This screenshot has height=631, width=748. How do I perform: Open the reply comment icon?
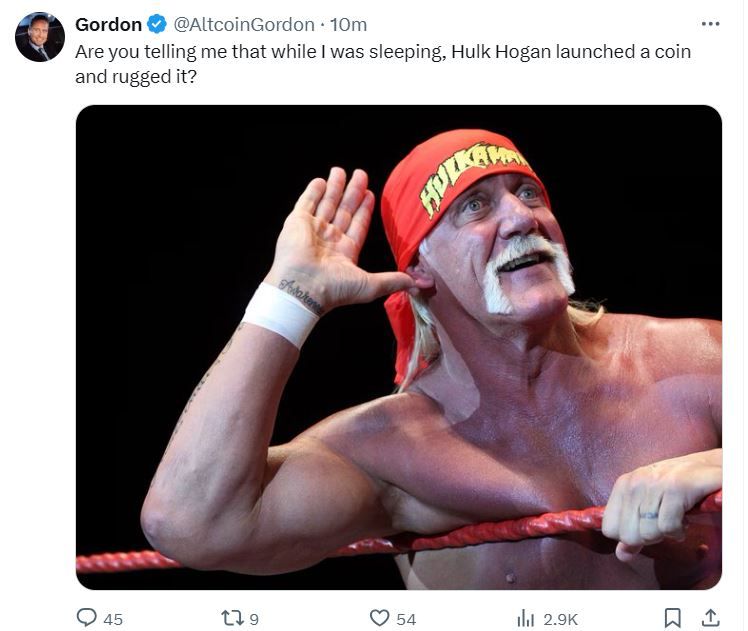(x=87, y=618)
